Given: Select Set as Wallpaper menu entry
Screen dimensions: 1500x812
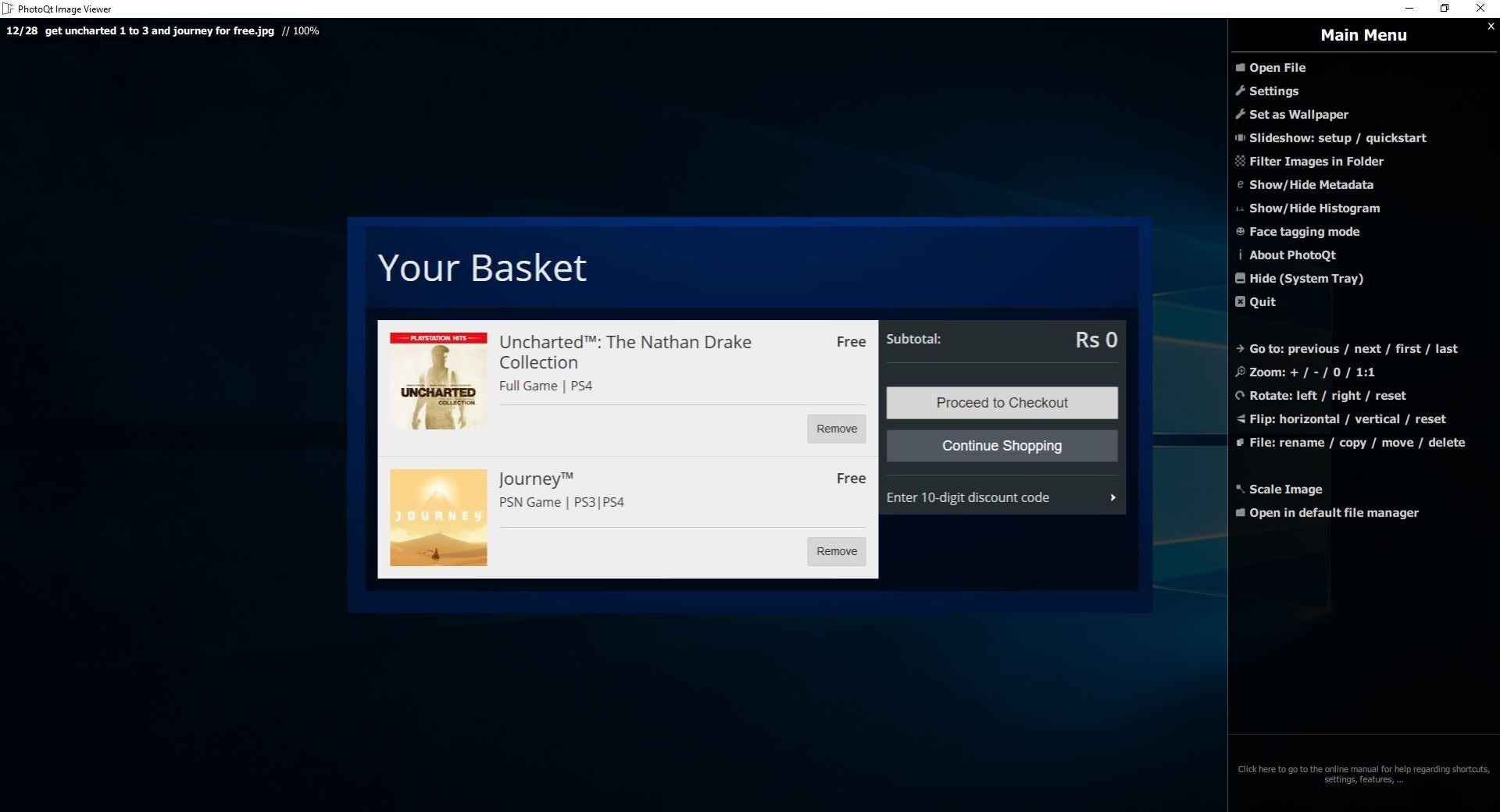Looking at the screenshot, I should [1298, 115].
